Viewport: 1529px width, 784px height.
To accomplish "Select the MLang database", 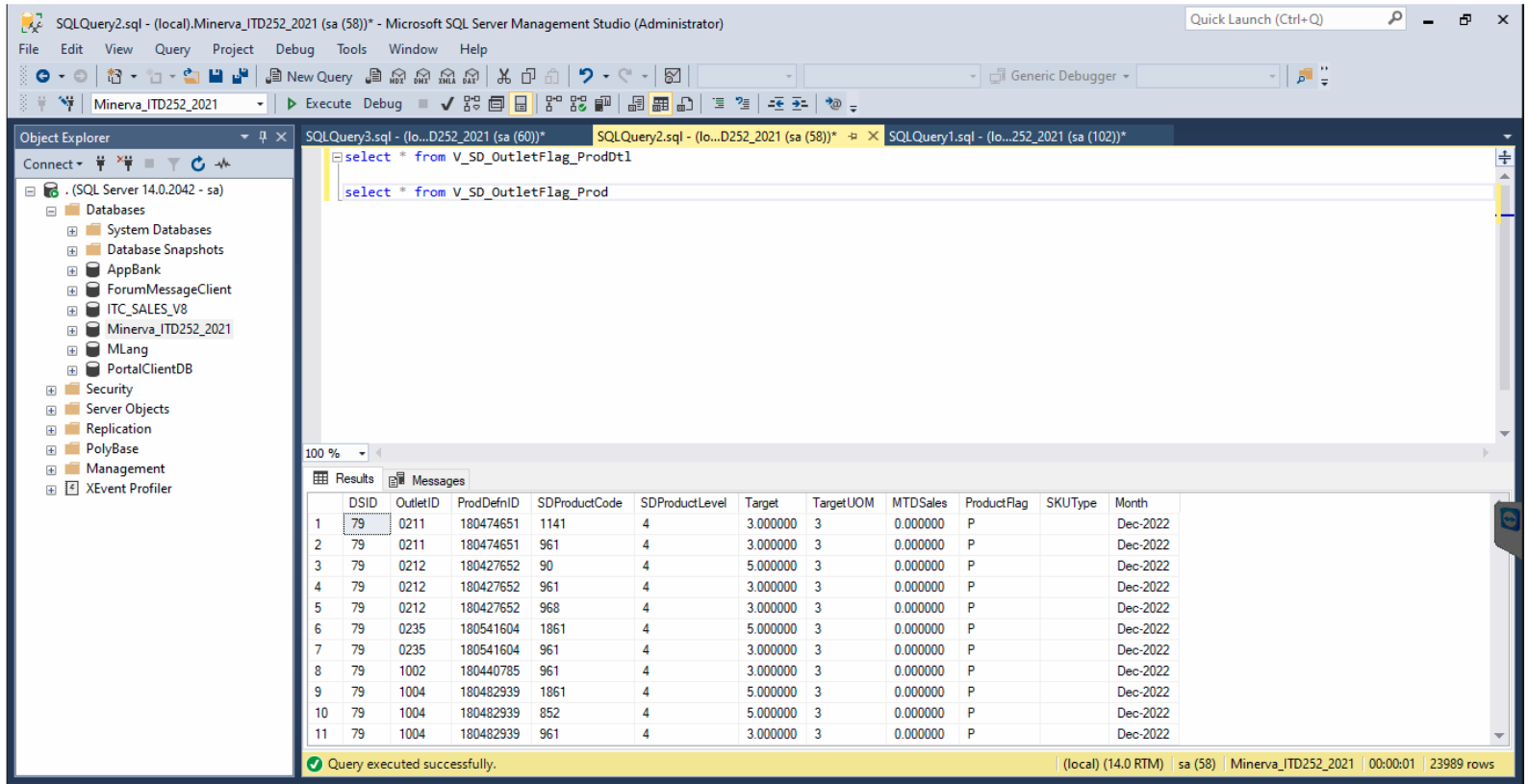I will click(x=127, y=349).
